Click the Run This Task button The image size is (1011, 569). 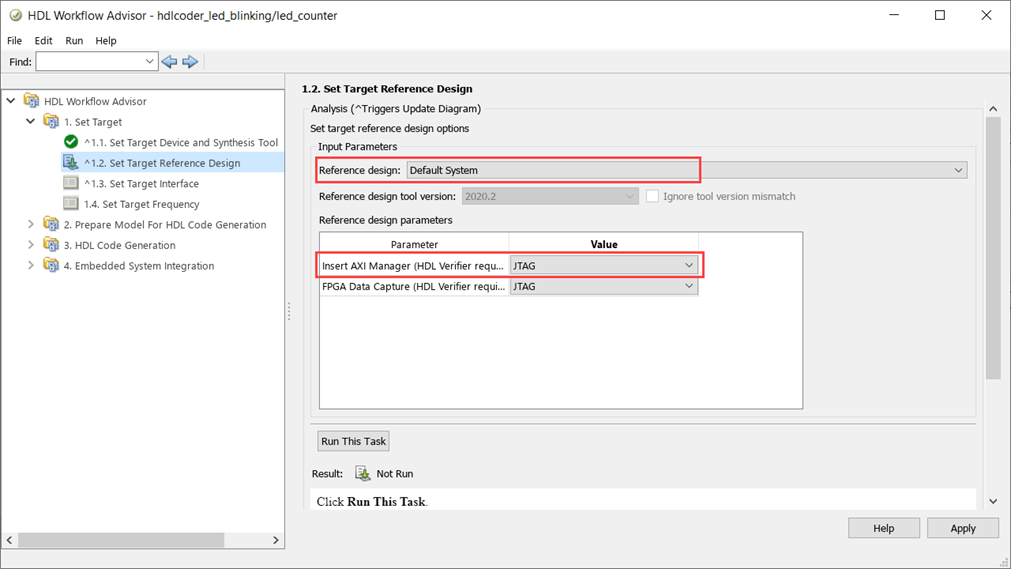point(353,441)
